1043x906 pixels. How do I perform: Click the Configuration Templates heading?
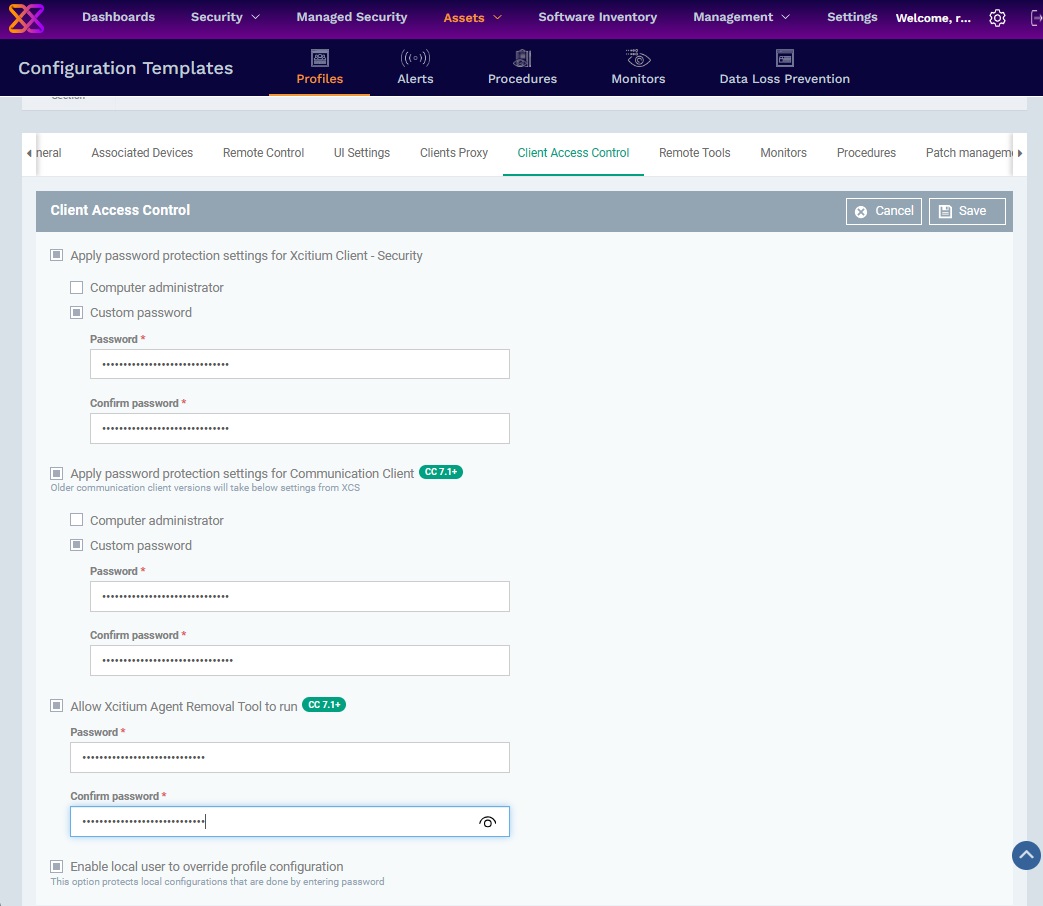click(x=126, y=68)
